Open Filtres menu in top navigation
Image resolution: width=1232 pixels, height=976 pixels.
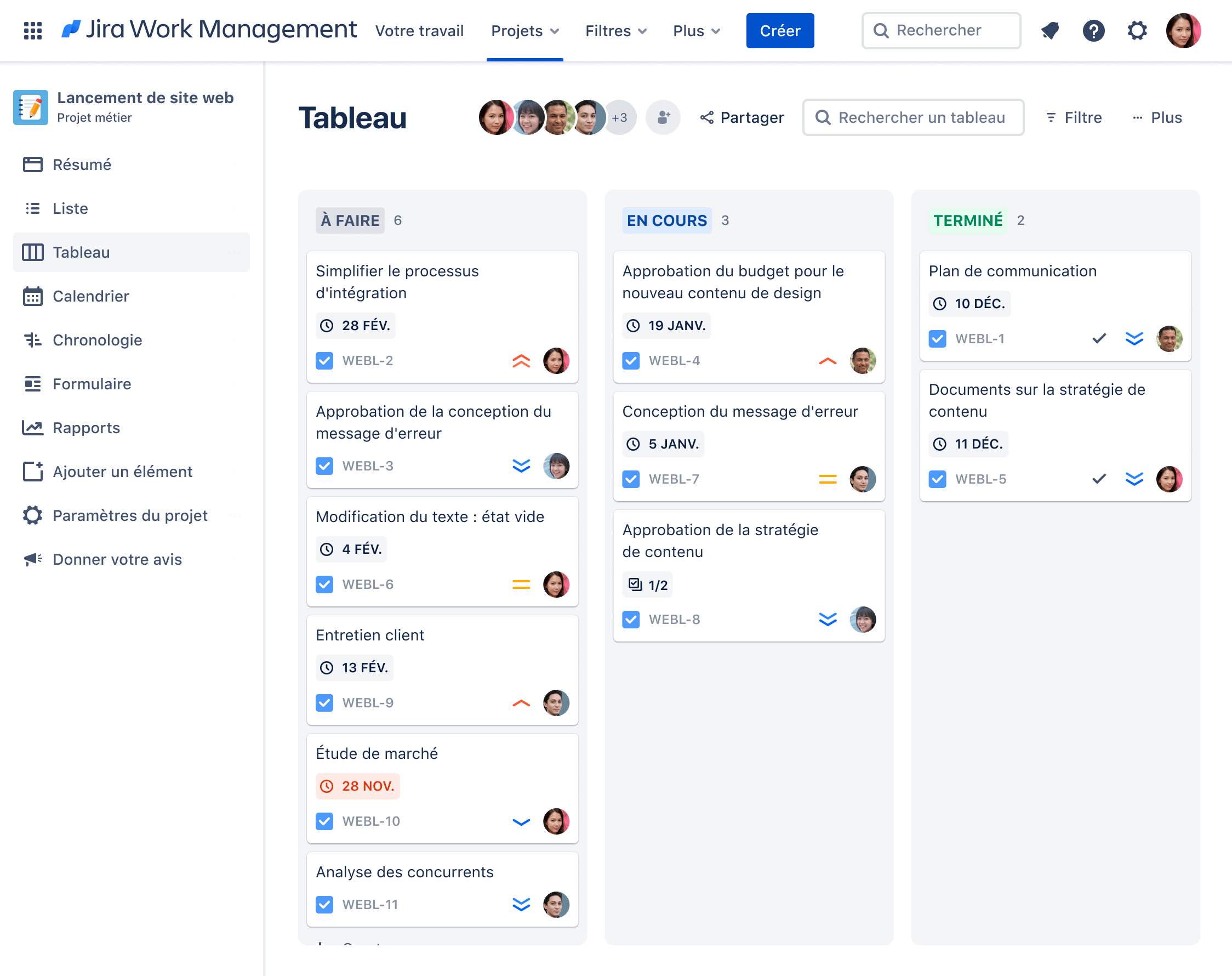pyautogui.click(x=615, y=30)
